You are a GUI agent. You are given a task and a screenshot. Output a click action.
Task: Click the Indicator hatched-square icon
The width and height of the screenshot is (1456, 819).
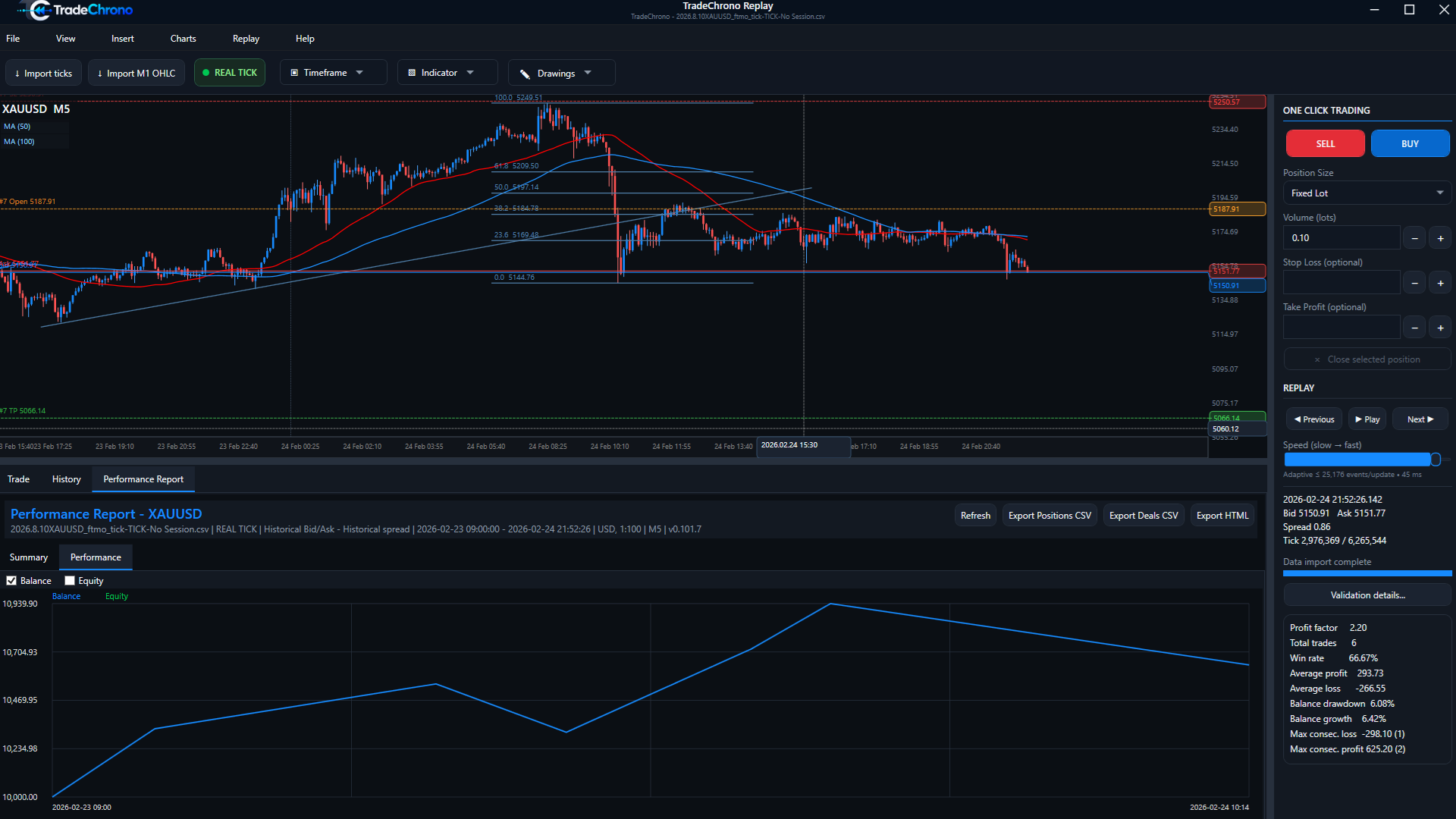coord(412,73)
